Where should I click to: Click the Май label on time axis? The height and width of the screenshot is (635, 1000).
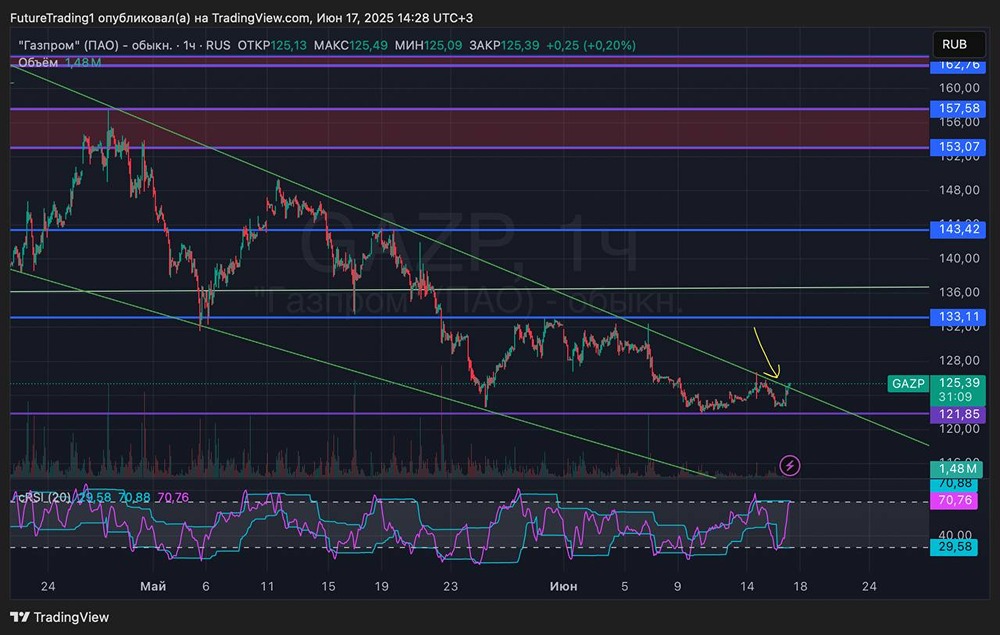point(153,586)
